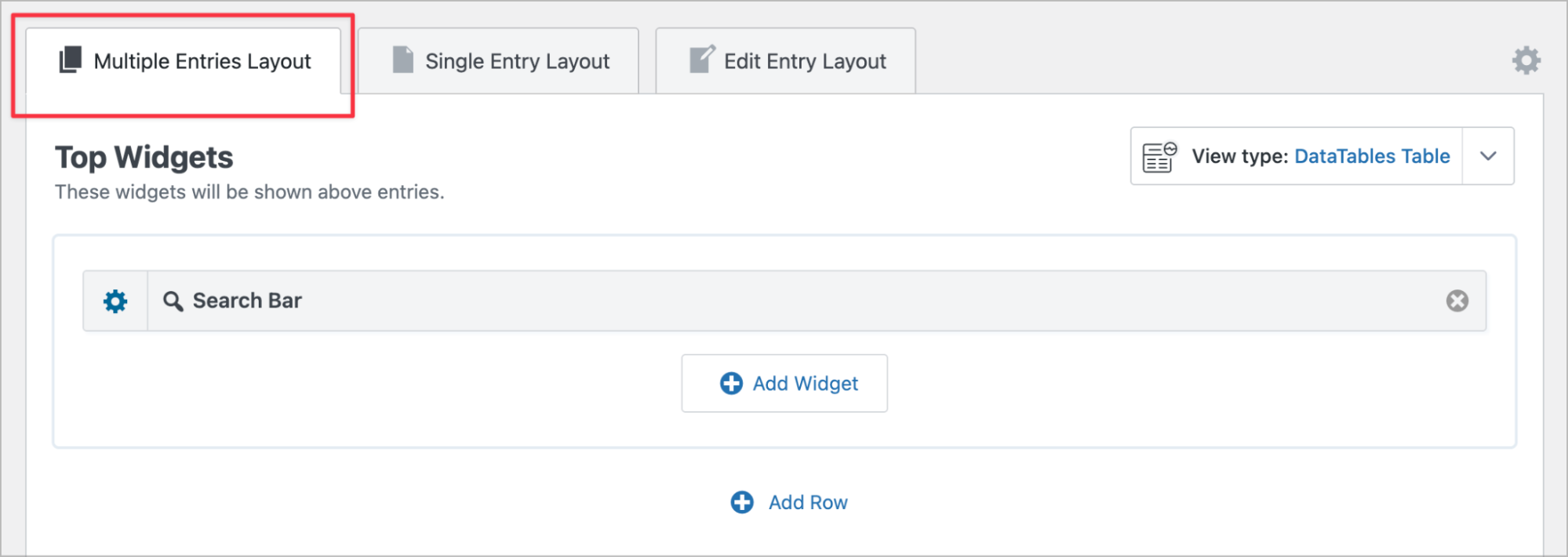The width and height of the screenshot is (1568, 557).
Task: Remove the Search Bar widget
Action: [x=1457, y=301]
